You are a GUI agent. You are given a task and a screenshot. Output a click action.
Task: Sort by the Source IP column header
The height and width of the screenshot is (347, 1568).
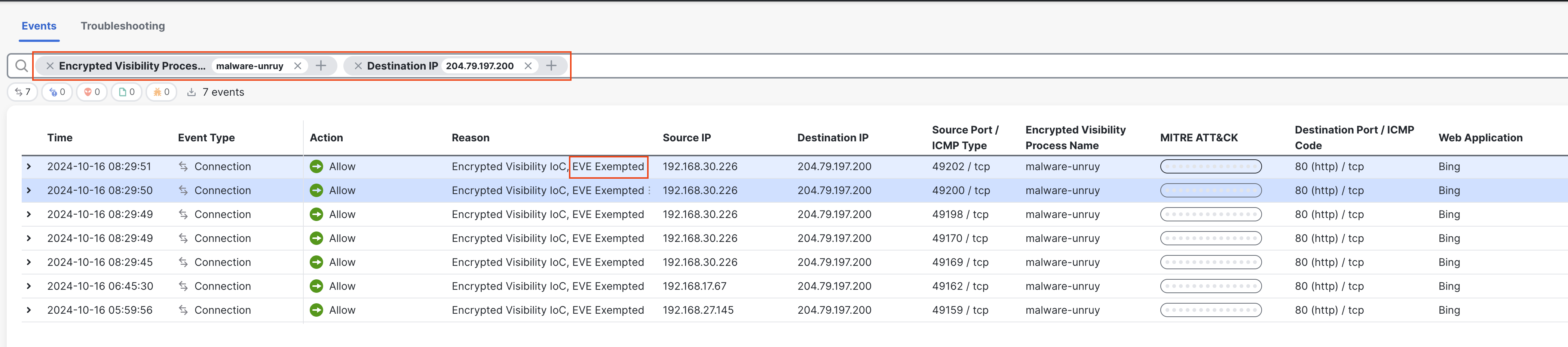pyautogui.click(x=687, y=138)
